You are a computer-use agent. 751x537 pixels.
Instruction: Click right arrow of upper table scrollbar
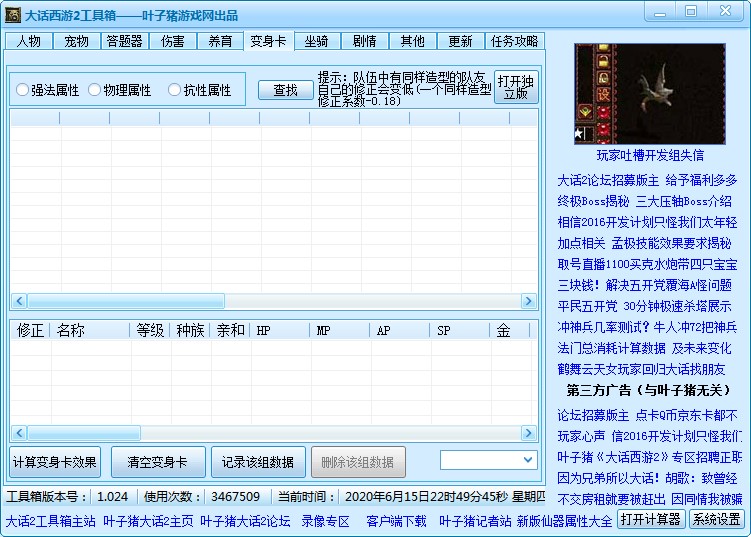click(530, 301)
